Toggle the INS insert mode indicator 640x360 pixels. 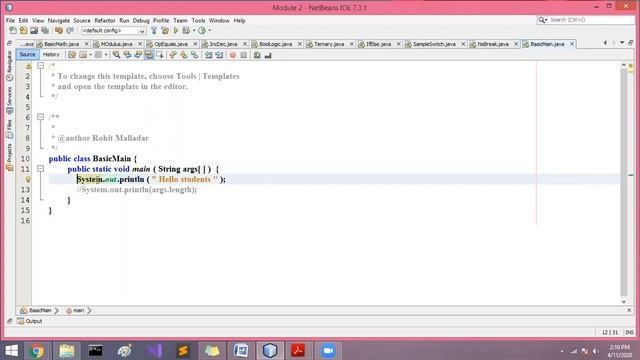(x=630, y=332)
